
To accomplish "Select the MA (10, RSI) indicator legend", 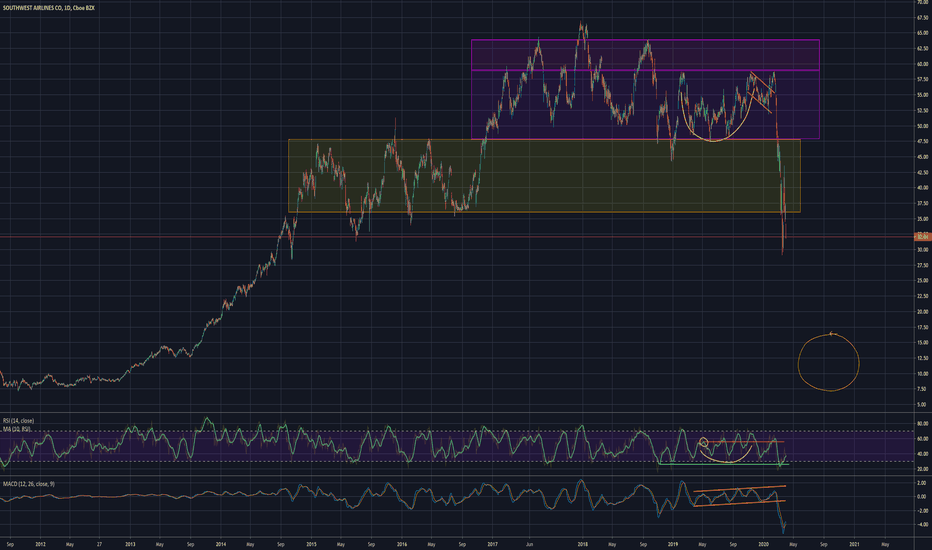I will 17,429.
